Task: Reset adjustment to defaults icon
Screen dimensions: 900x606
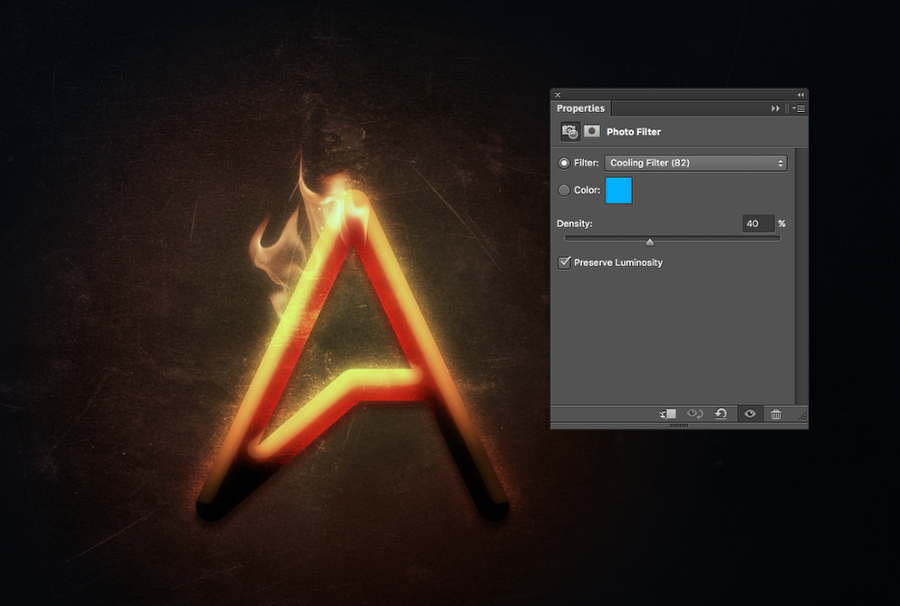Action: [721, 414]
